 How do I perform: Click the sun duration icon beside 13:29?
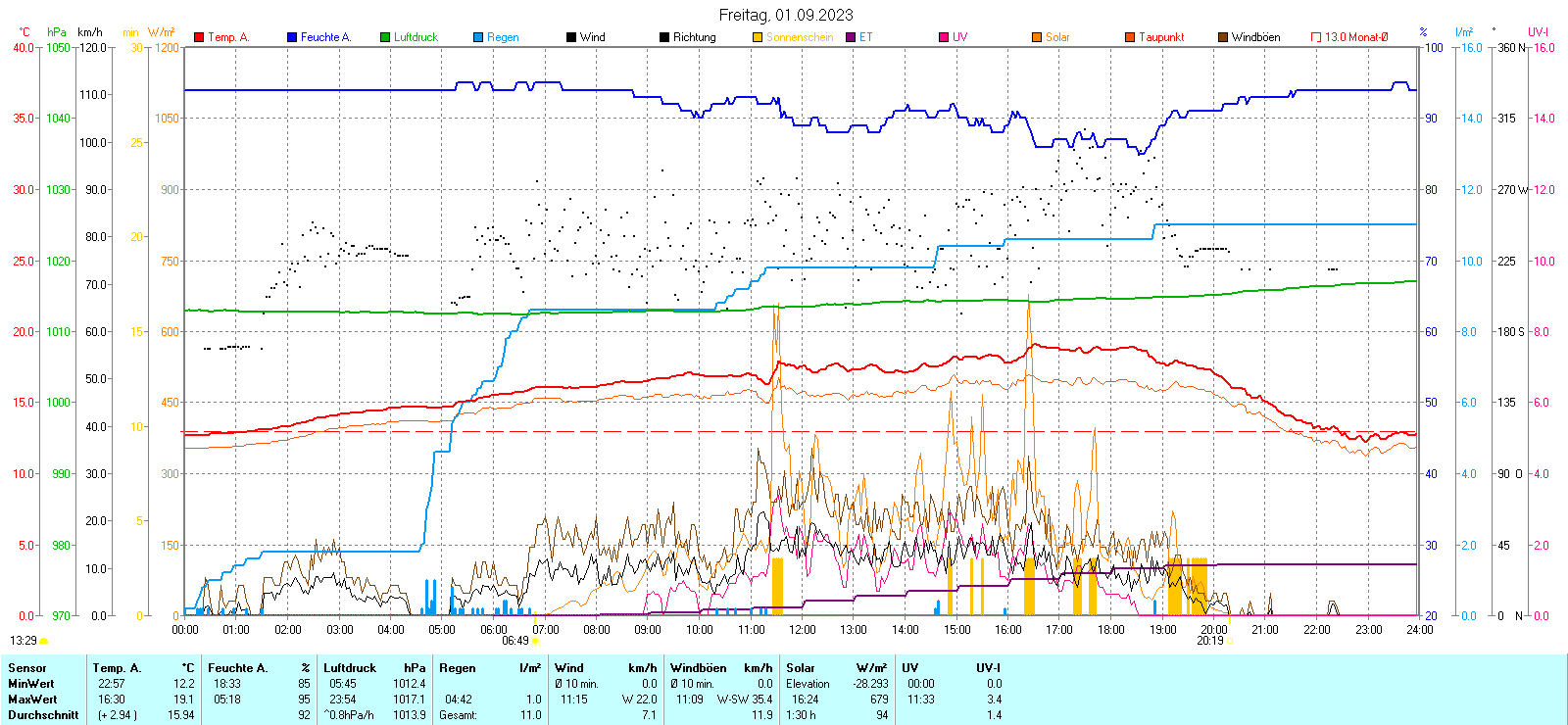click(44, 641)
